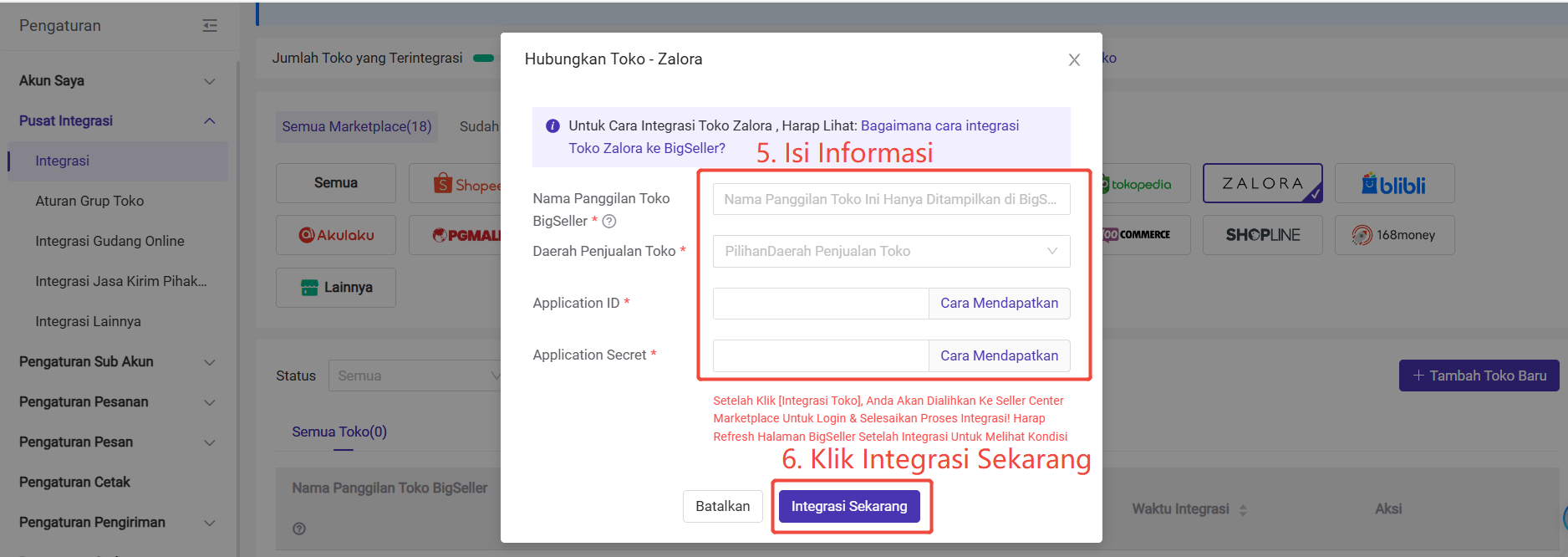
Task: Focus the Application Secret input field
Action: click(x=821, y=355)
